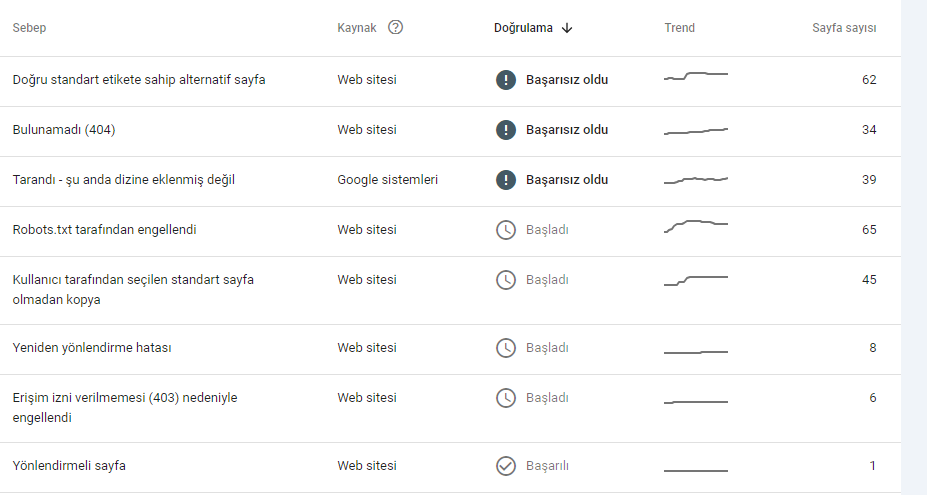The height and width of the screenshot is (495, 927).
Task: Click the failed icon for Doğru standart etikete row
Action: pyautogui.click(x=505, y=80)
